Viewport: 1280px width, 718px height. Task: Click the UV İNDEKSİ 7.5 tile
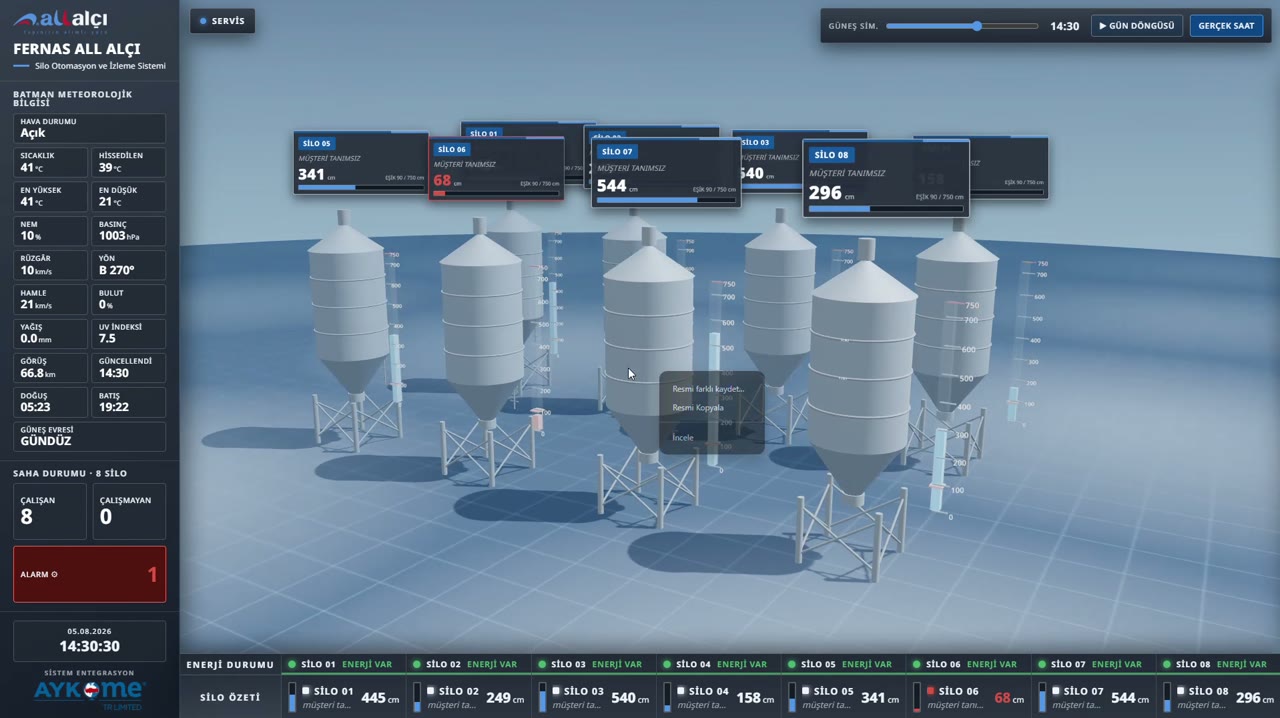pyautogui.click(x=129, y=334)
